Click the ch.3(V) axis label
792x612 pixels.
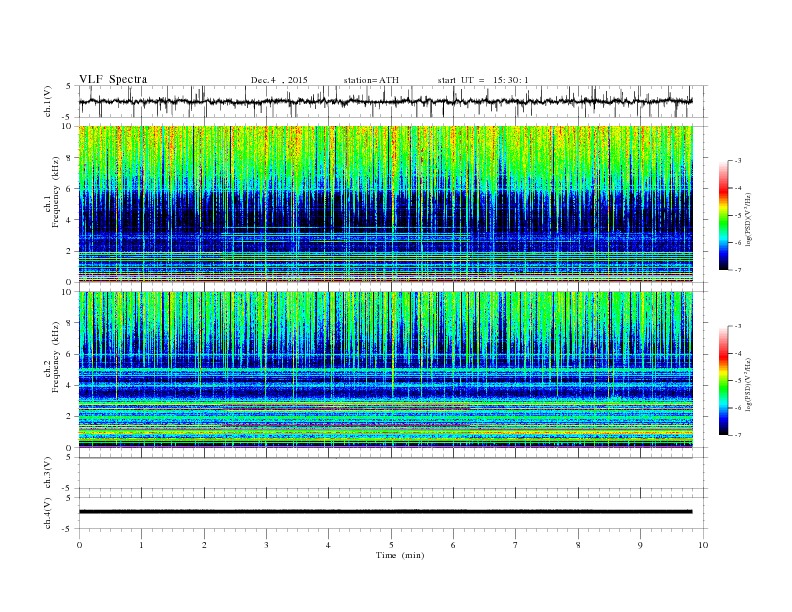click(48, 473)
